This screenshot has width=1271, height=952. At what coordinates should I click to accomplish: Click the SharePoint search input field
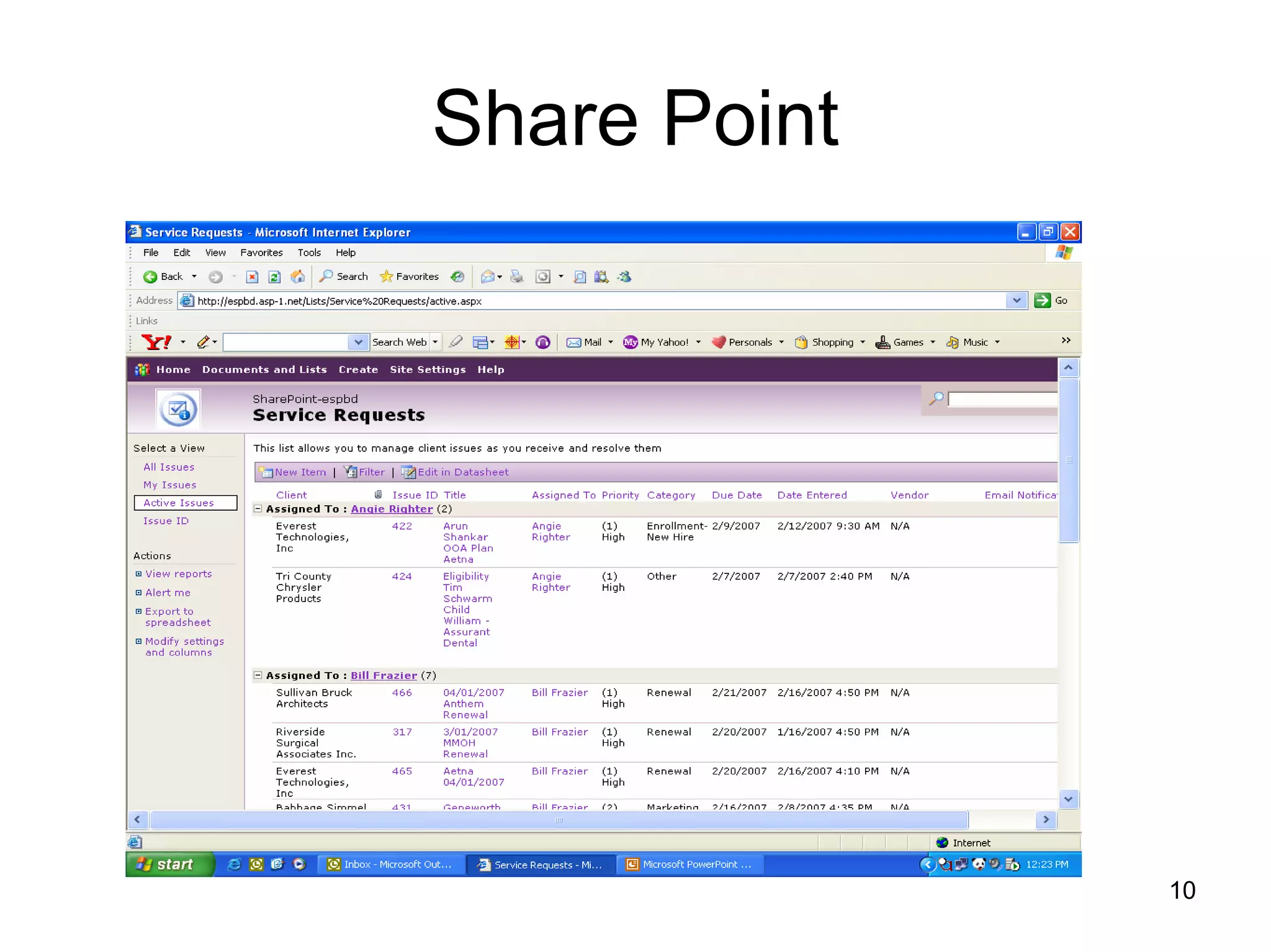point(1003,399)
